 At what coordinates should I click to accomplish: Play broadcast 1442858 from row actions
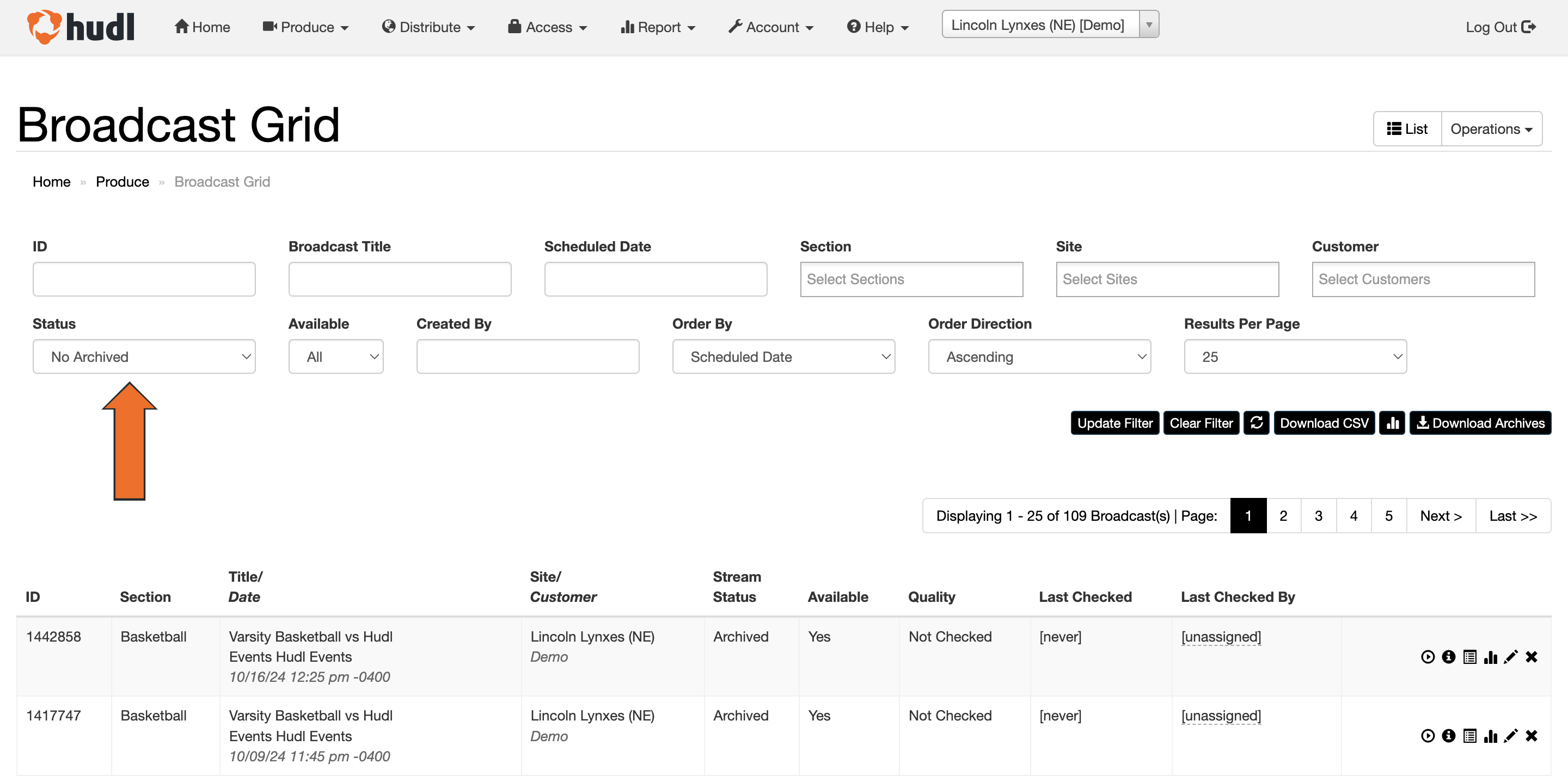pyautogui.click(x=1428, y=657)
